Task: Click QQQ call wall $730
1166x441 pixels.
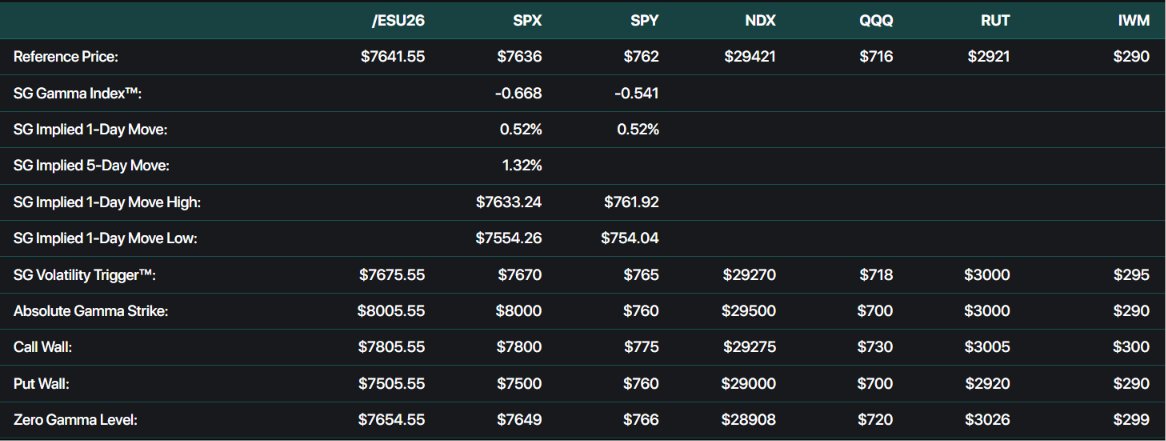Action: coord(875,347)
